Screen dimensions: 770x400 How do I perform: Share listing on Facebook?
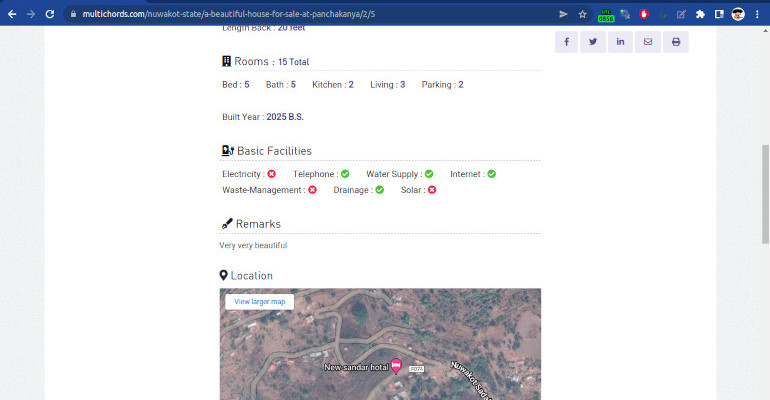tap(566, 42)
